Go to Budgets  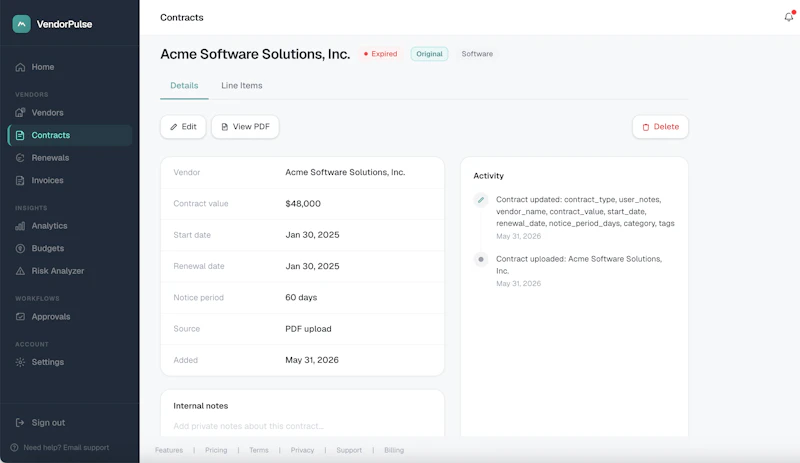point(70,248)
